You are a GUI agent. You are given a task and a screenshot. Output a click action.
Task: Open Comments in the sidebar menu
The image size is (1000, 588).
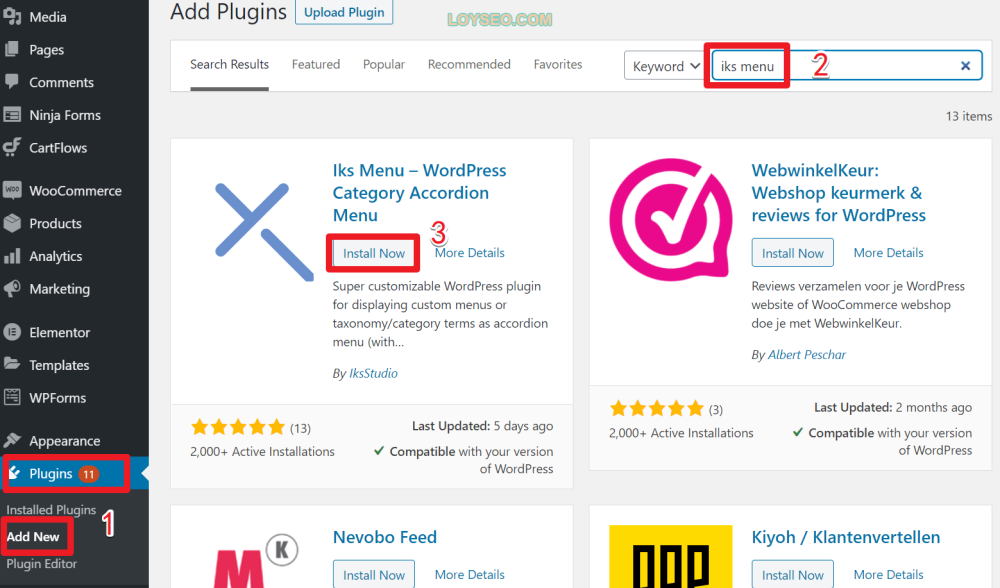(61, 82)
